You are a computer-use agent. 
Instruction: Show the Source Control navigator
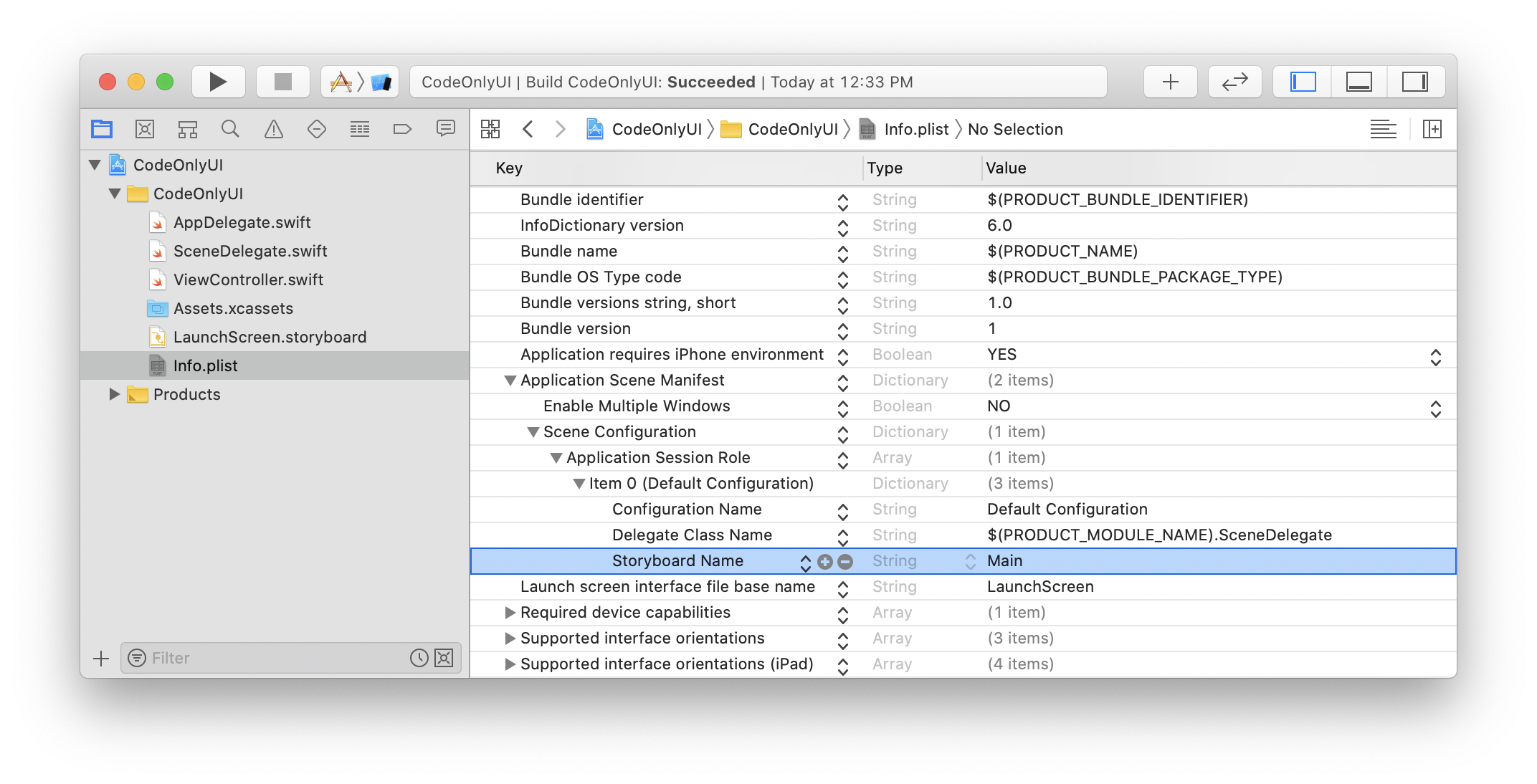click(145, 129)
